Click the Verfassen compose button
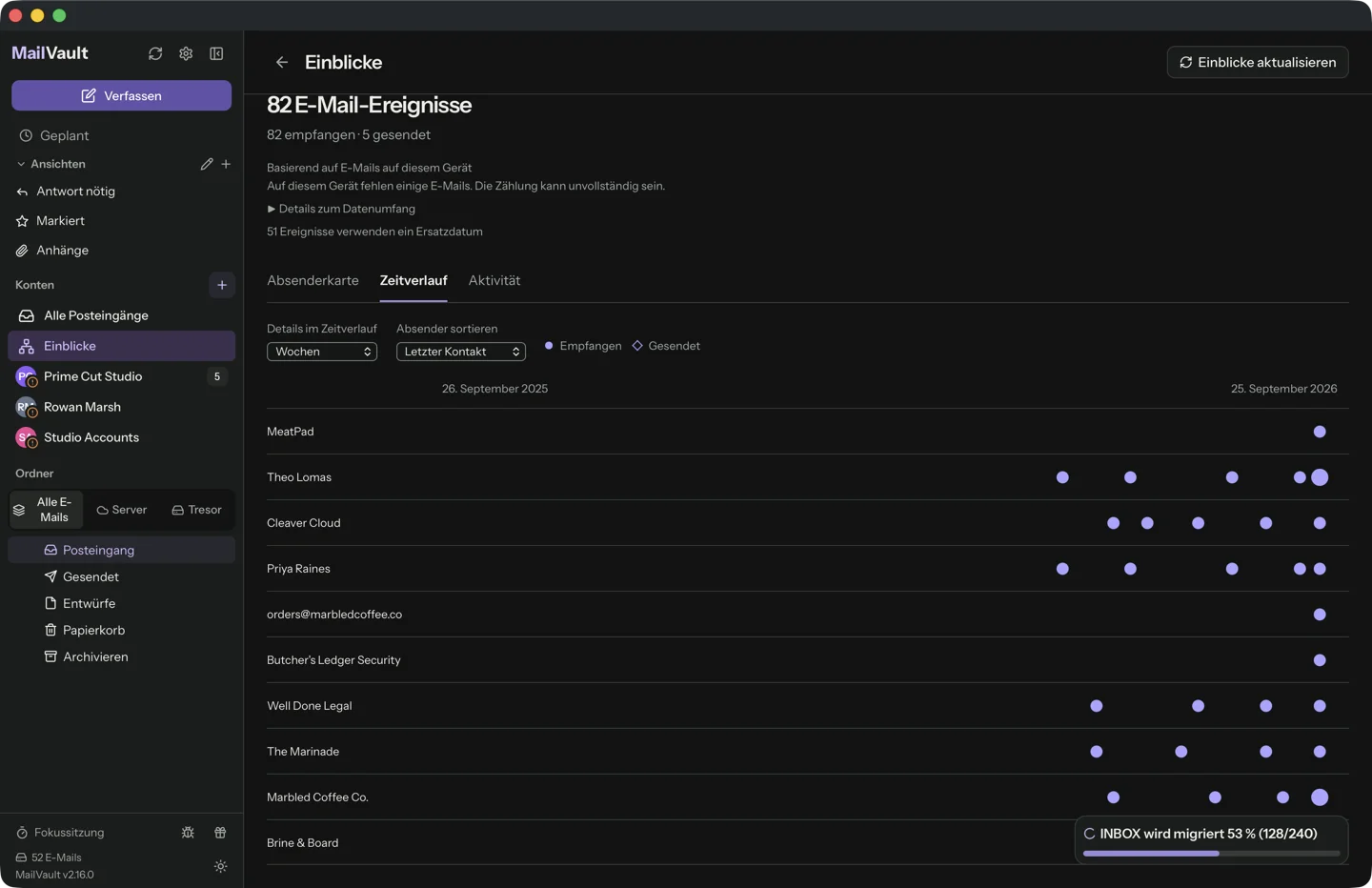The width and height of the screenshot is (1372, 888). [121, 95]
